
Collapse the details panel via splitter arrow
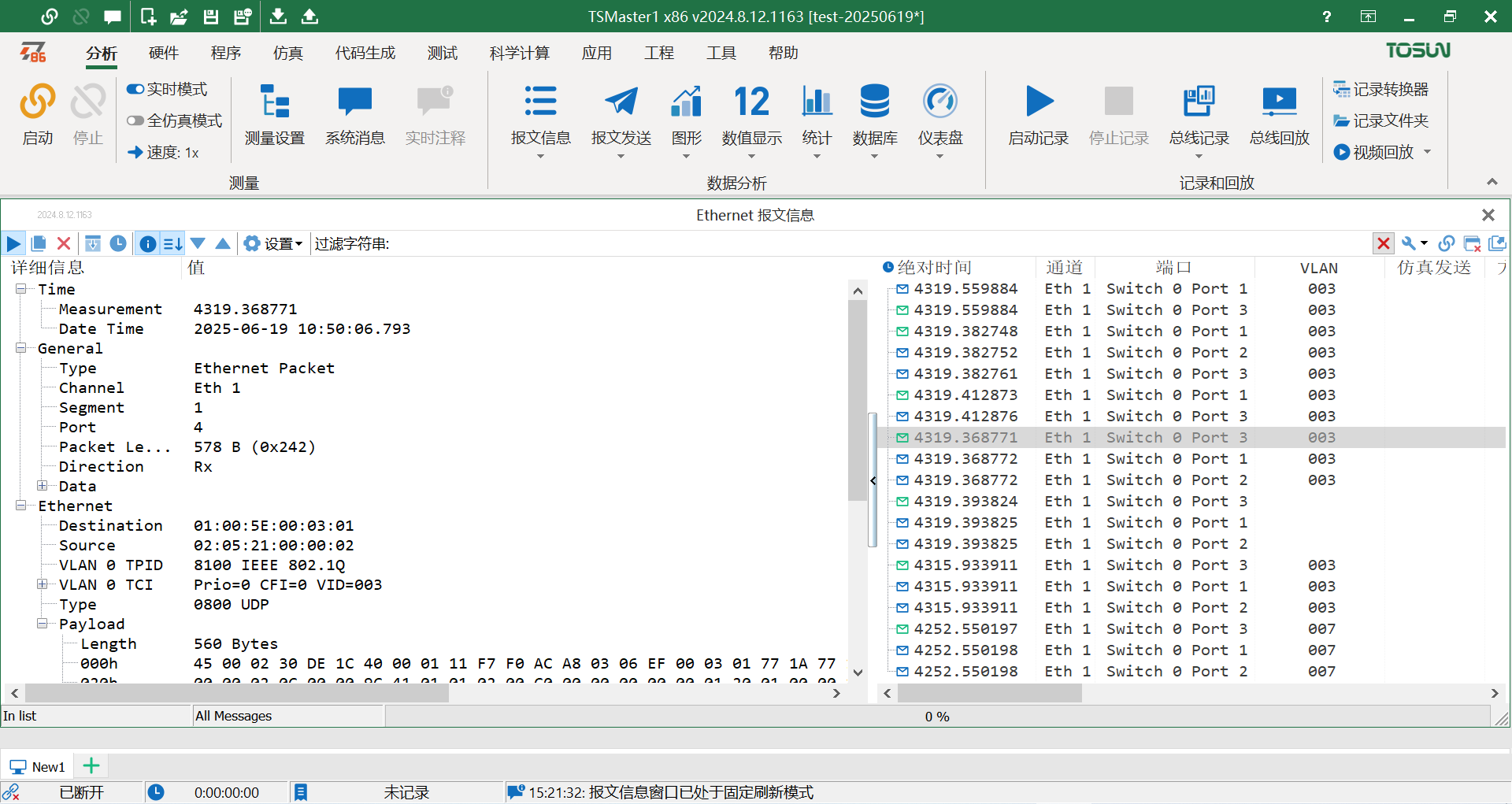pos(873,480)
